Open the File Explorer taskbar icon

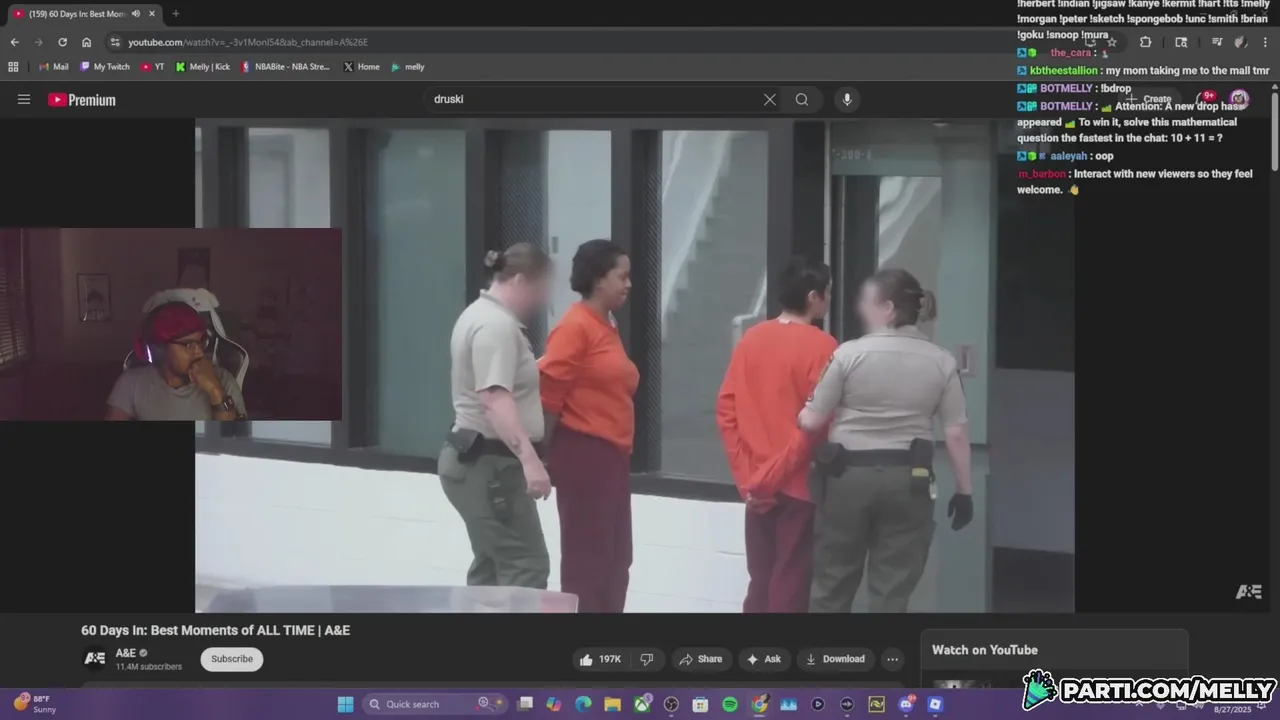(x=612, y=704)
